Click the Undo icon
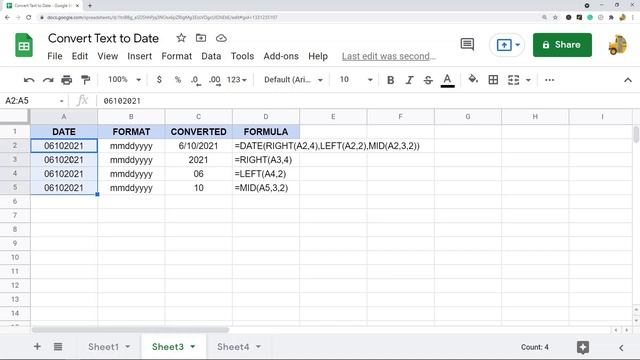The width and height of the screenshot is (640, 360). [x=29, y=80]
